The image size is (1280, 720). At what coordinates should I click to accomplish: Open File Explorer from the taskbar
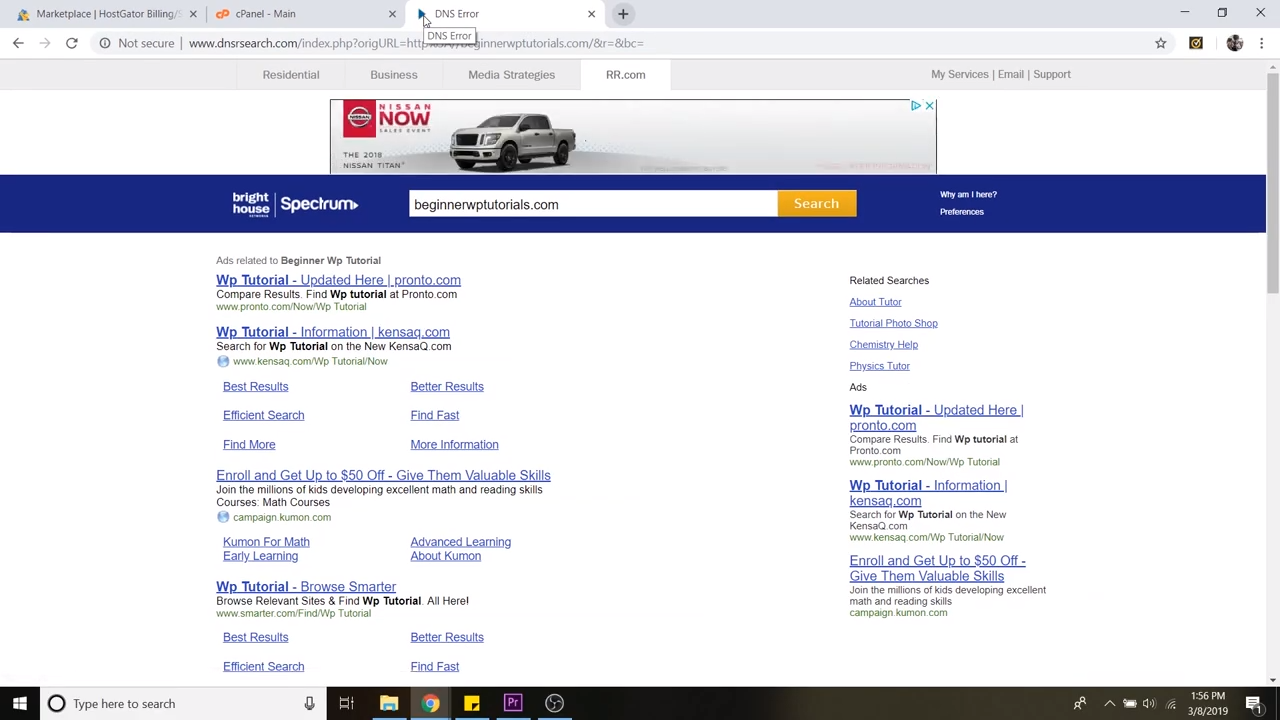click(389, 704)
